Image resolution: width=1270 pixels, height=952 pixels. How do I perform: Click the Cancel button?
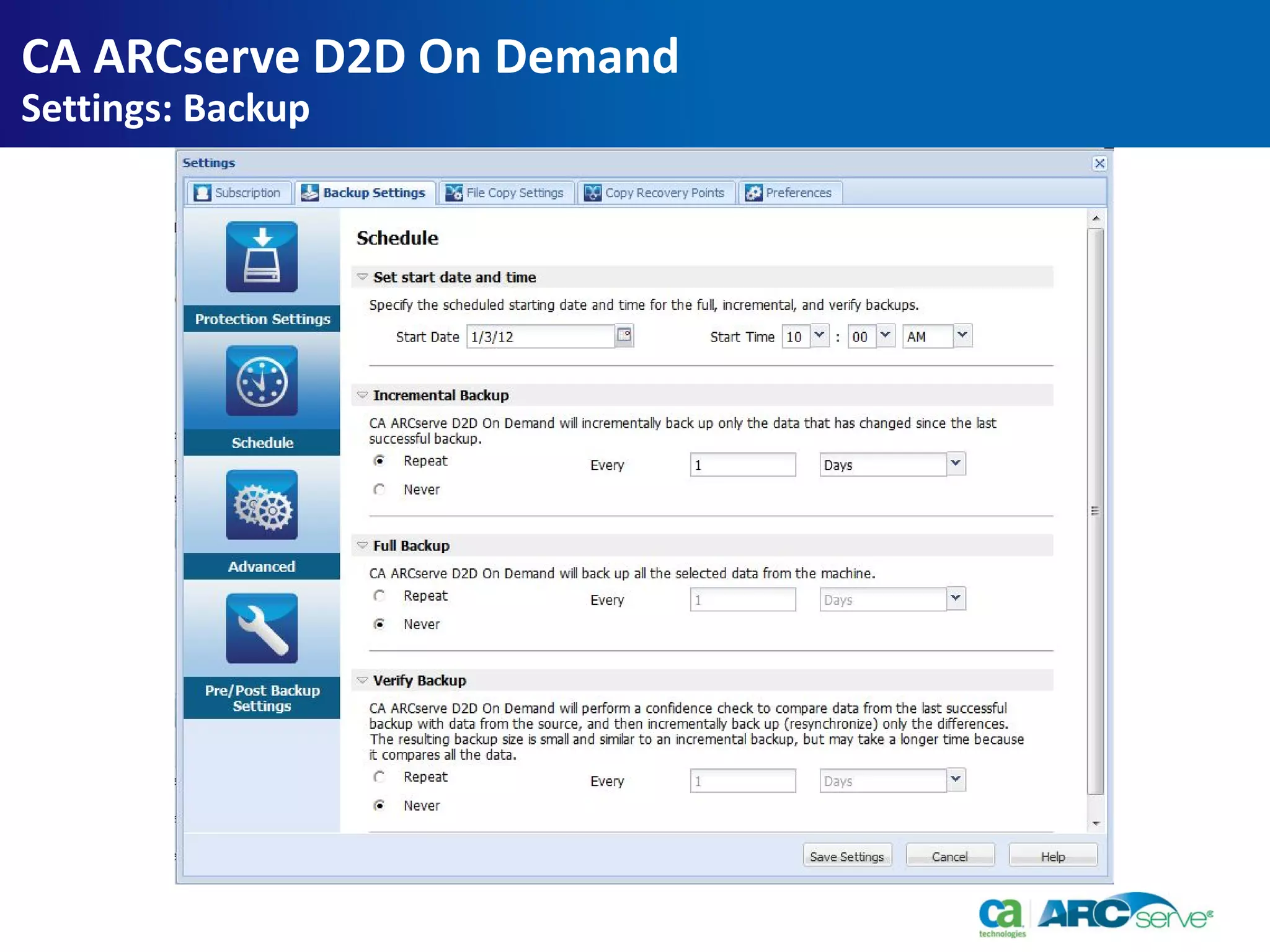[949, 856]
